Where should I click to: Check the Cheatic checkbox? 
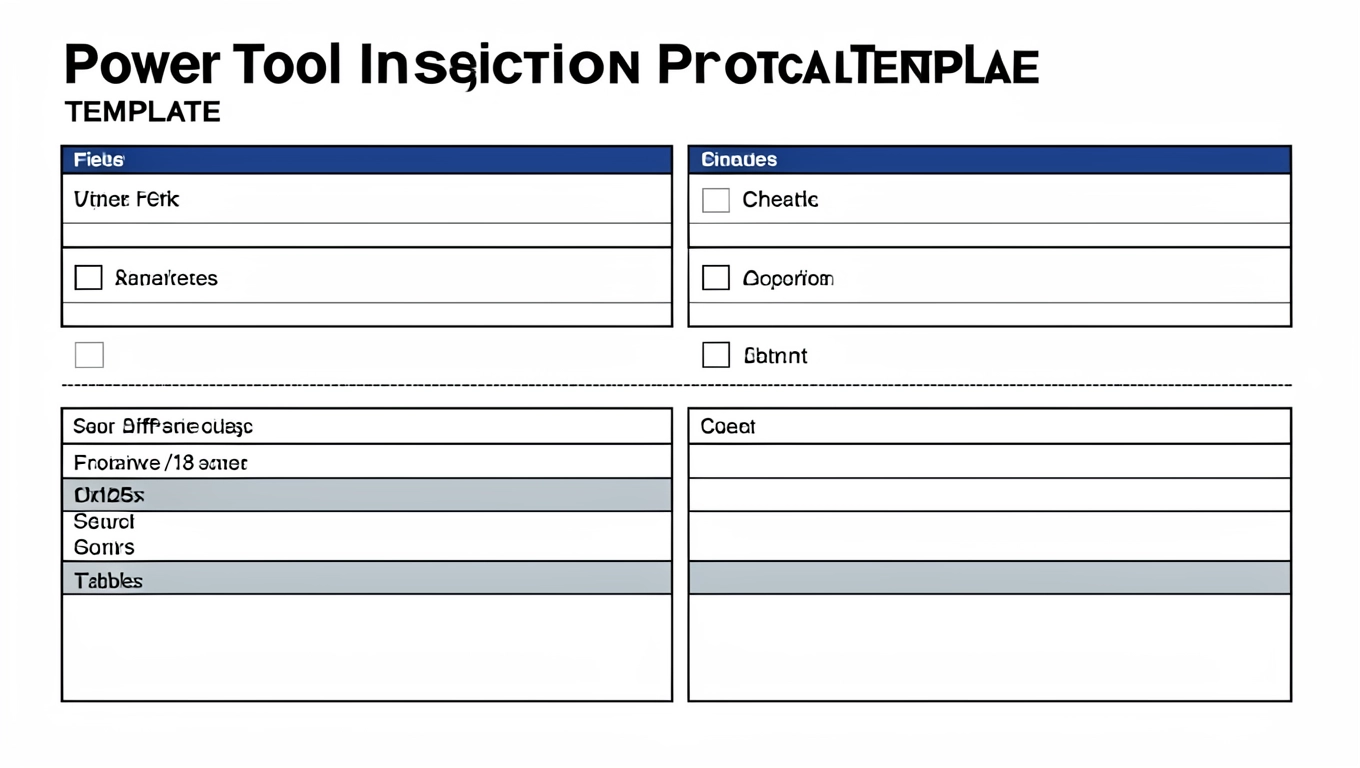tap(716, 200)
